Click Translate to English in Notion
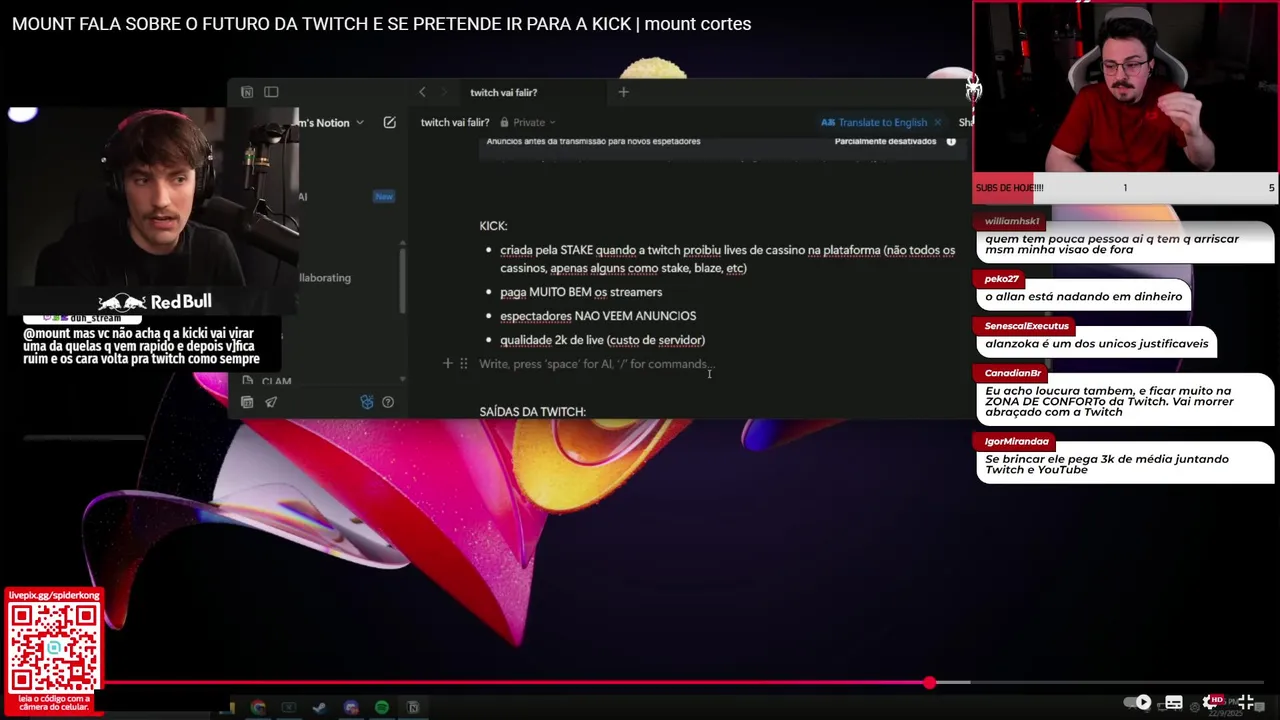1280x720 pixels. (874, 122)
